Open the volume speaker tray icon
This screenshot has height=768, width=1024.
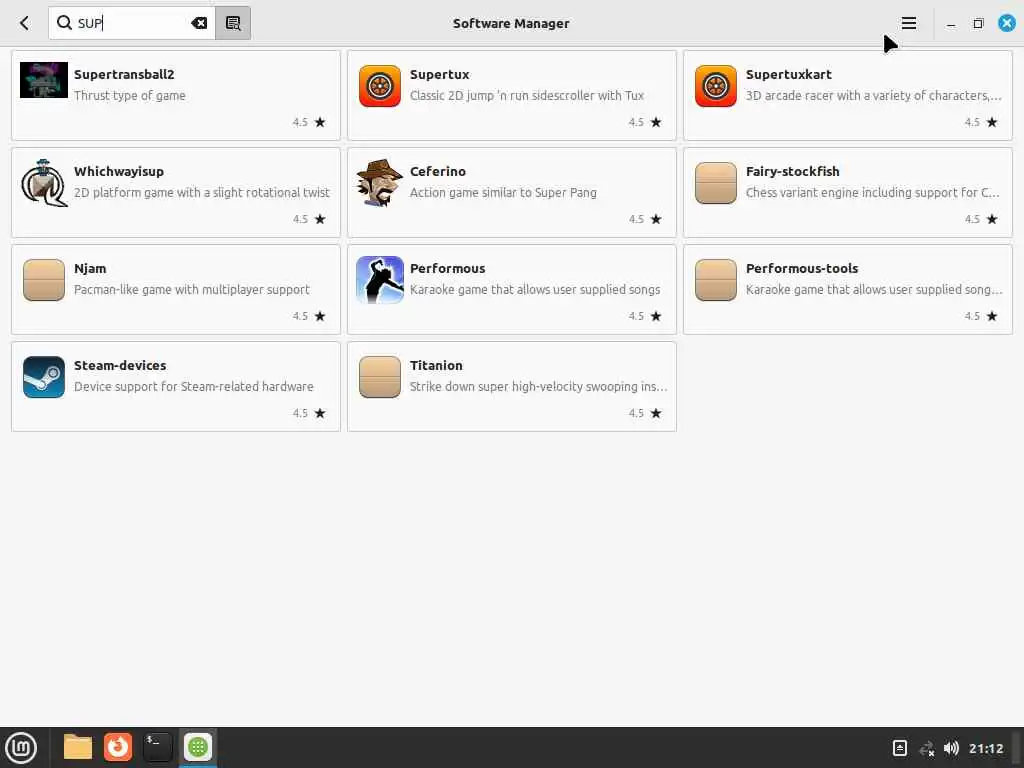(x=952, y=748)
